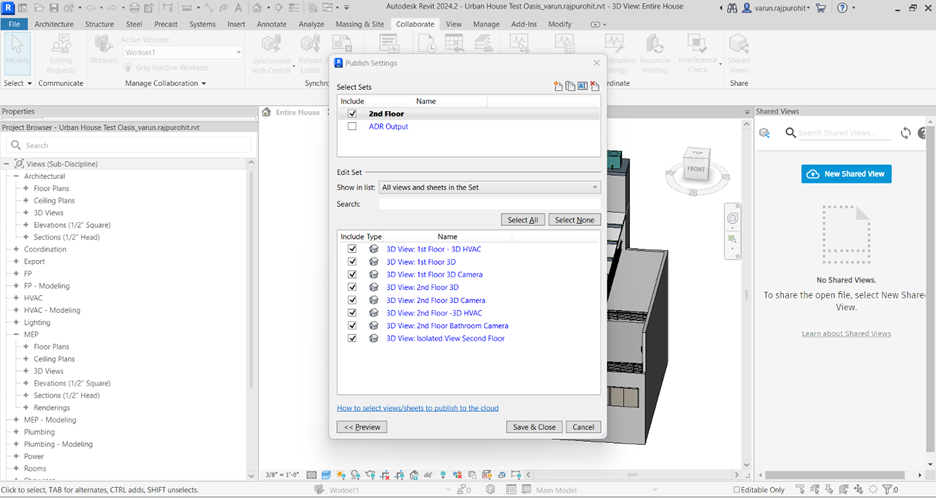Click Detail Level icon in view control bar
Screen dimensions: 936x498
click(x=312, y=475)
